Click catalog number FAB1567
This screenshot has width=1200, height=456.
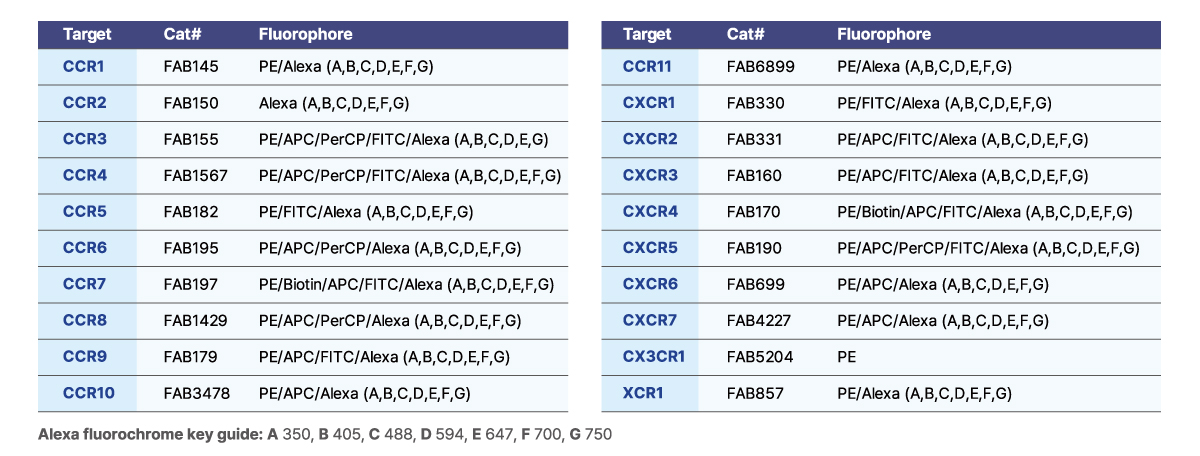pyautogui.click(x=196, y=176)
